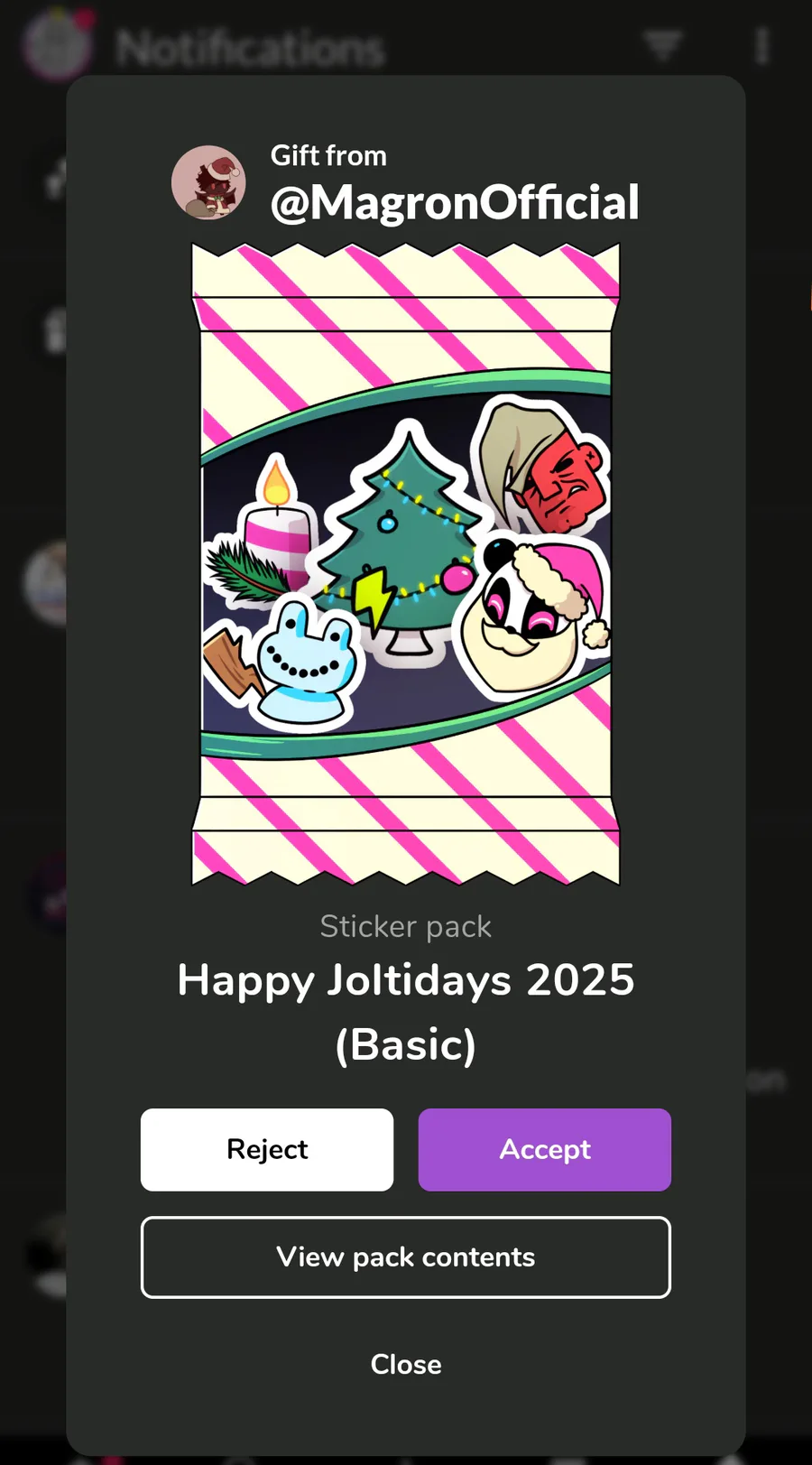The image size is (812, 1465).
Task: Open the notifications filter icon
Action: click(662, 44)
